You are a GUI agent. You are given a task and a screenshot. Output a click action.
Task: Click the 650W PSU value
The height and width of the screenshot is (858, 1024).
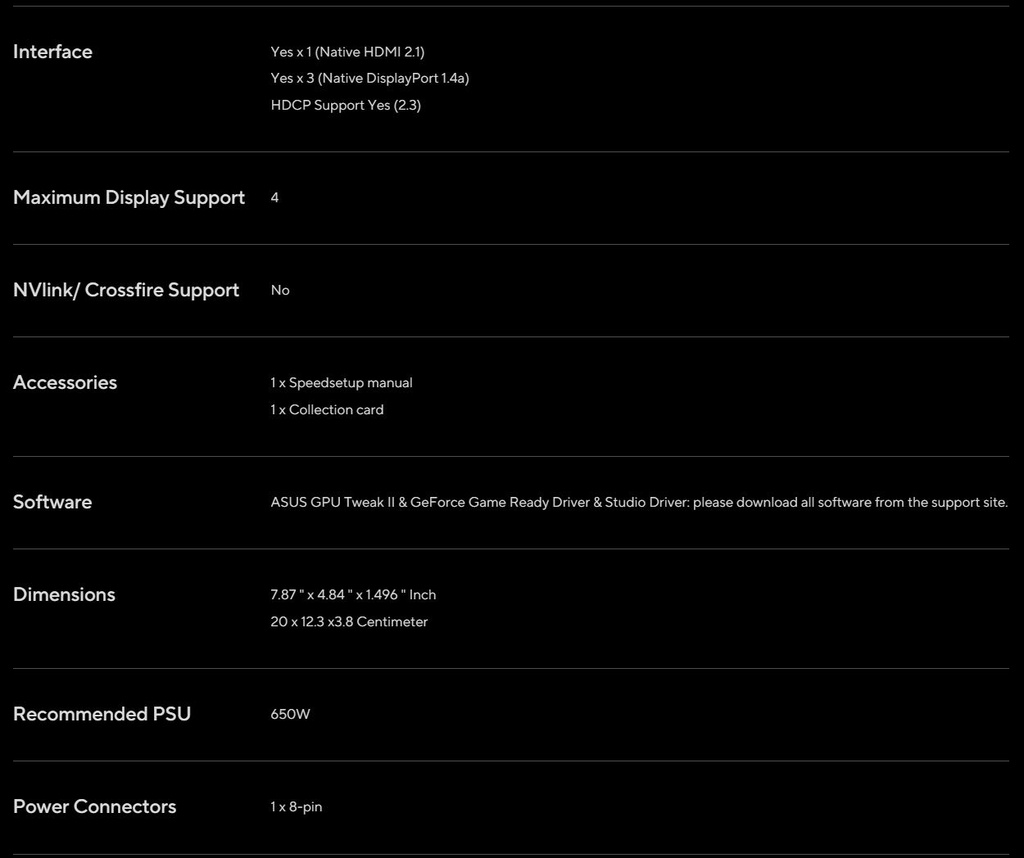click(290, 714)
